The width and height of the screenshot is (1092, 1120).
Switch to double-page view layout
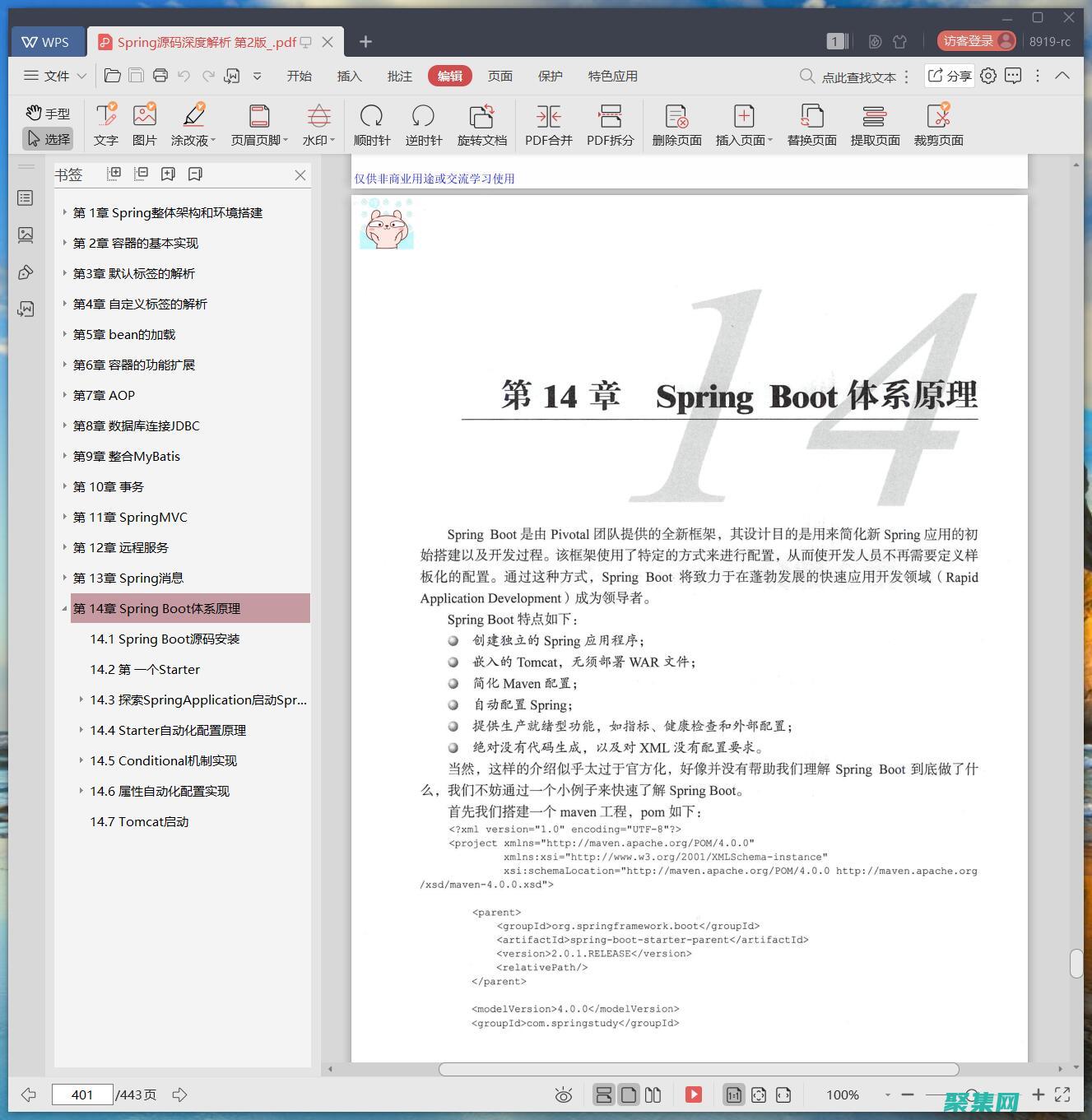pyautogui.click(x=653, y=1094)
